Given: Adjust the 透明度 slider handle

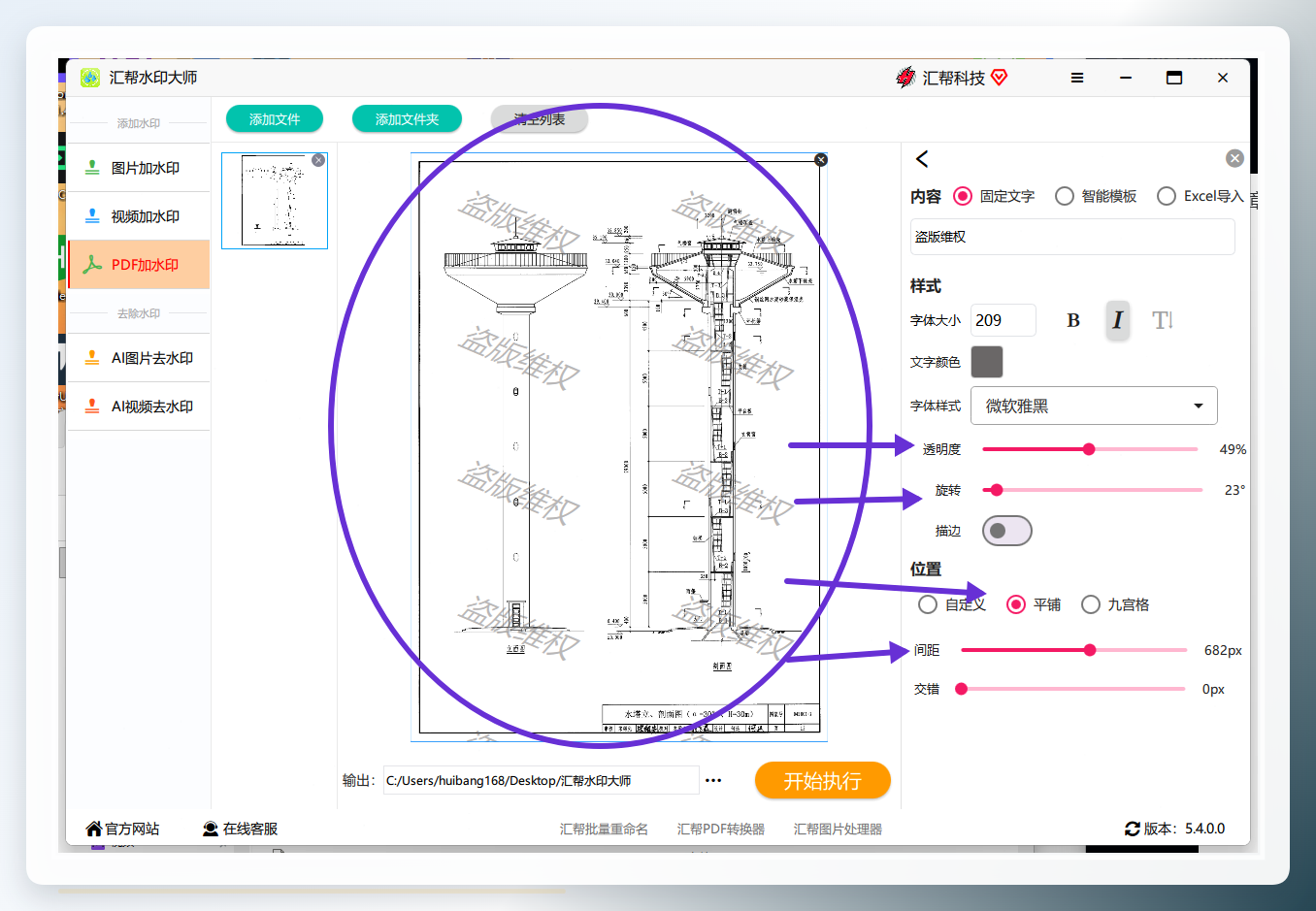Looking at the screenshot, I should 1089,449.
